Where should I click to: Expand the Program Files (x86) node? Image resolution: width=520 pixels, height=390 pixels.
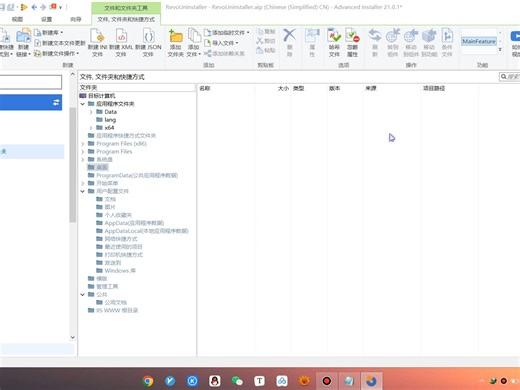pyautogui.click(x=83, y=144)
